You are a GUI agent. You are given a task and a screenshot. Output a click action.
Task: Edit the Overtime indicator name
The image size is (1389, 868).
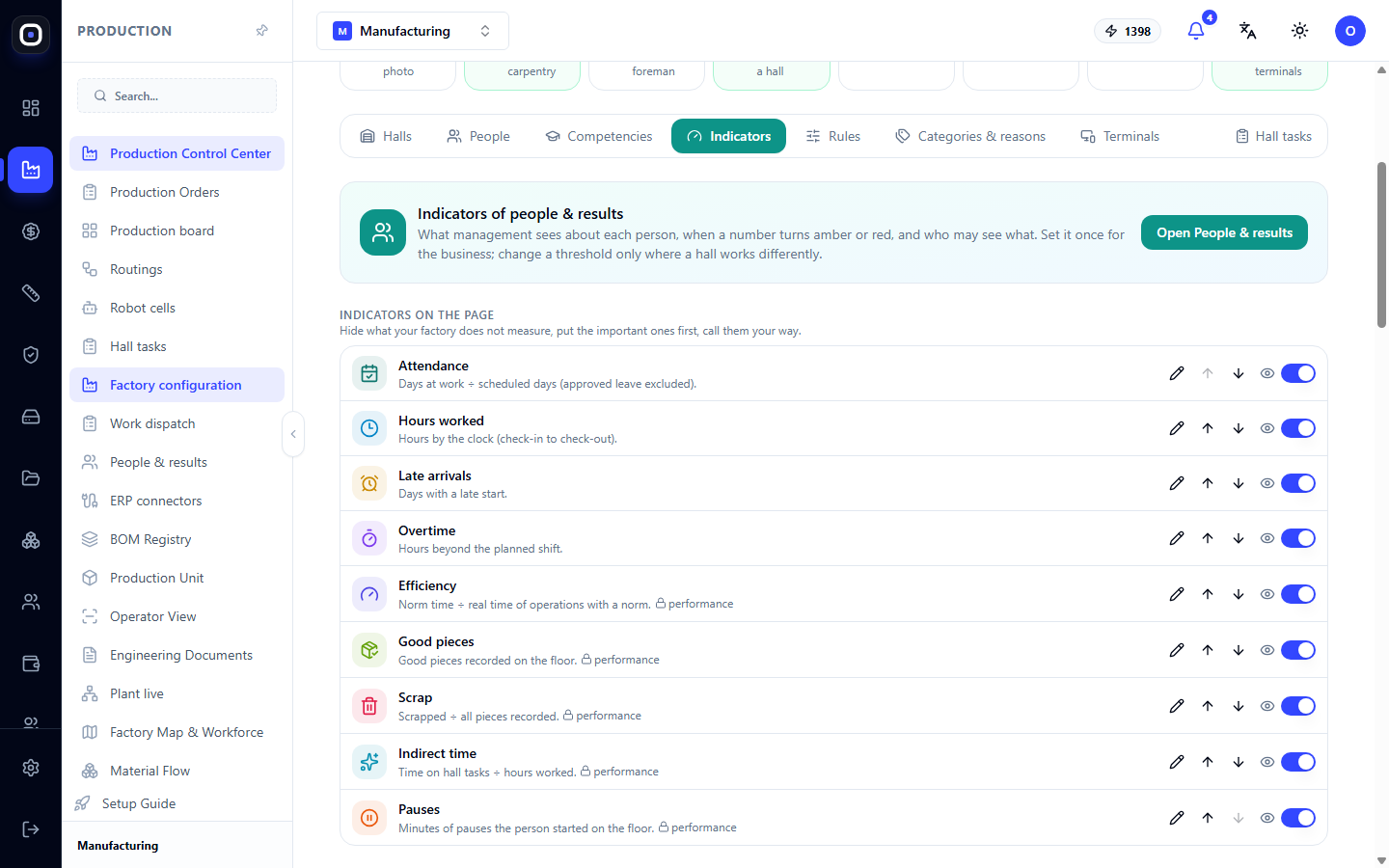click(x=1177, y=538)
